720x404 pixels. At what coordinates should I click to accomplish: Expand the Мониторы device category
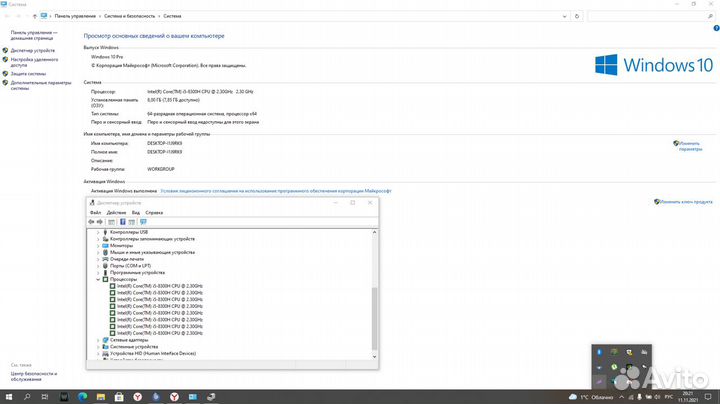(x=98, y=245)
